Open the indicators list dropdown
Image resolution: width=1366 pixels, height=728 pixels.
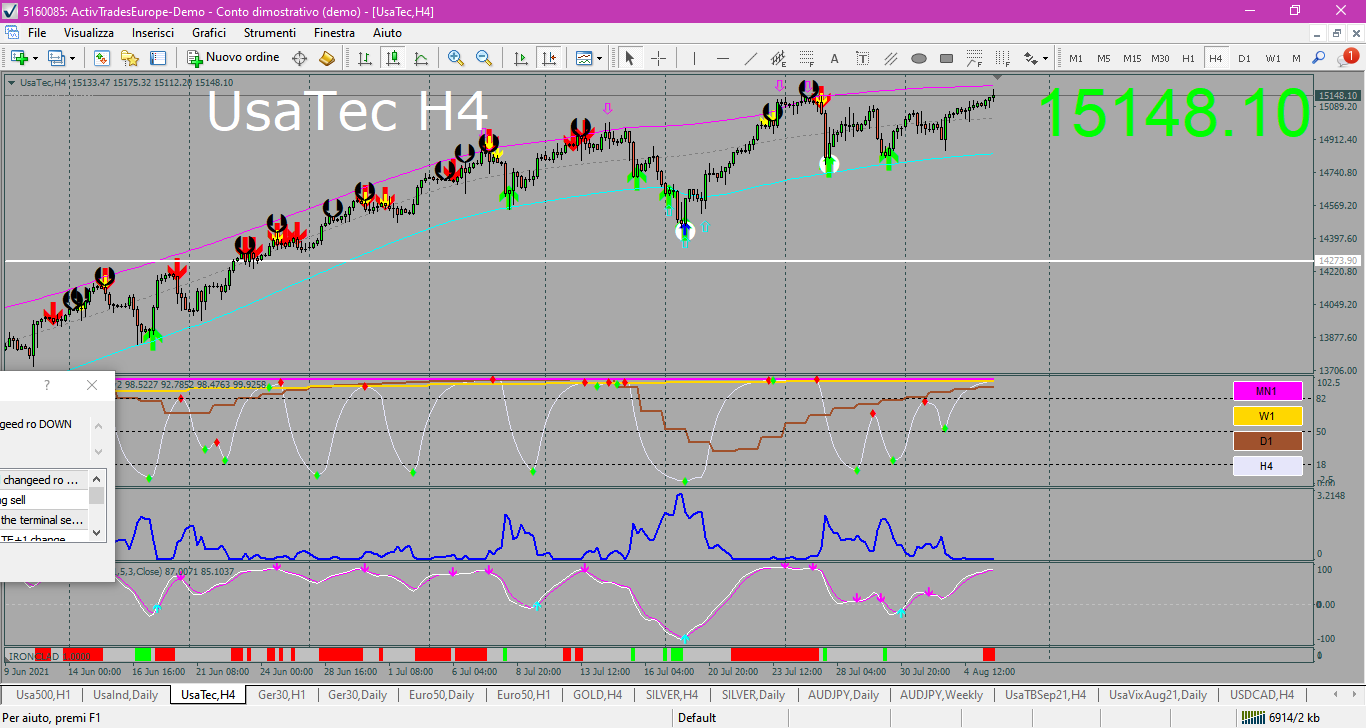(x=589, y=58)
